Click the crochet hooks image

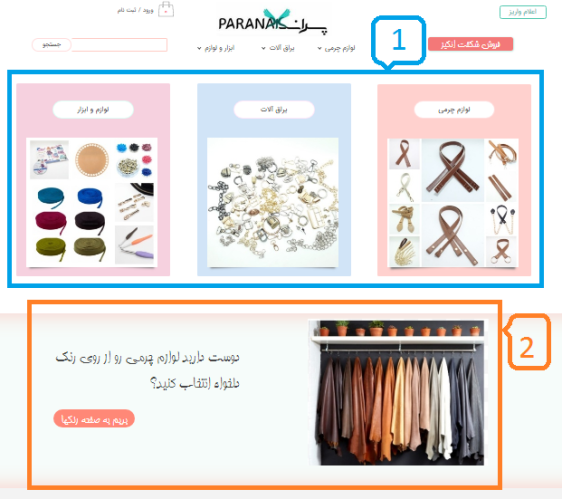[134, 244]
